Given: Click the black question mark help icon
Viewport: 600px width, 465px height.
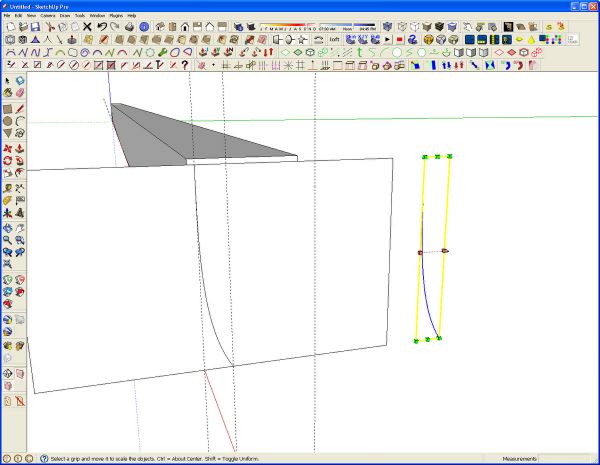Looking at the screenshot, I should coord(185,65).
